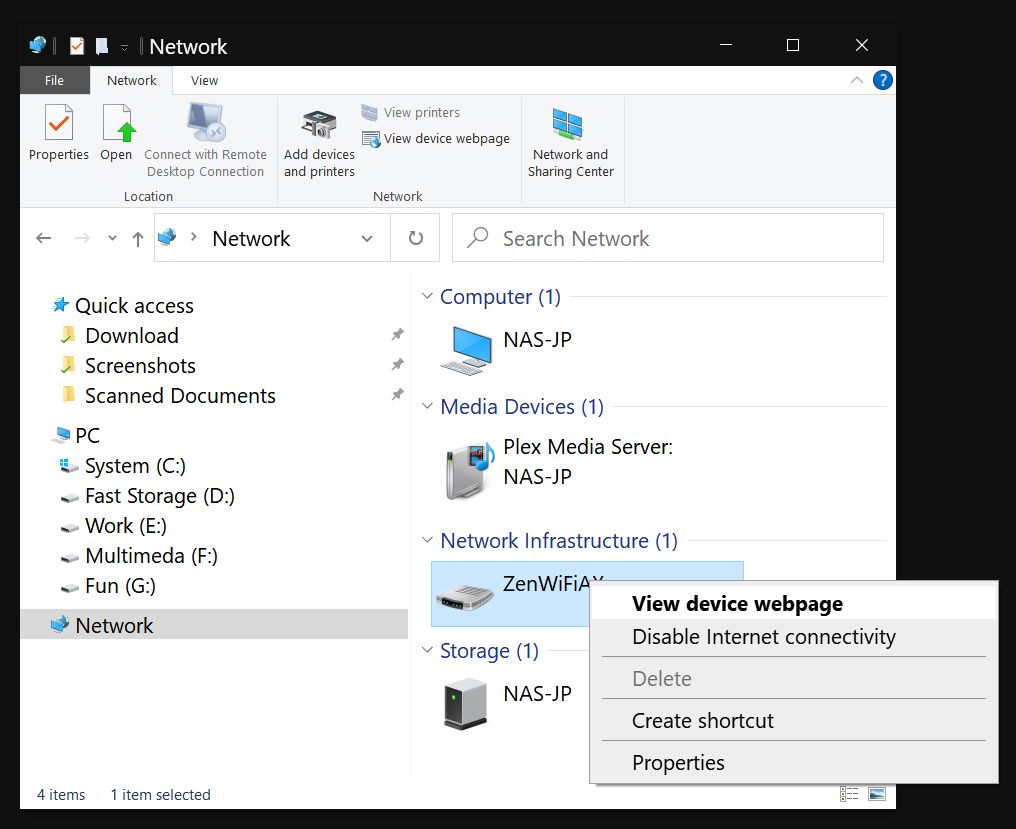Open the View device webpage ribbon command
The width and height of the screenshot is (1016, 829).
point(438,138)
